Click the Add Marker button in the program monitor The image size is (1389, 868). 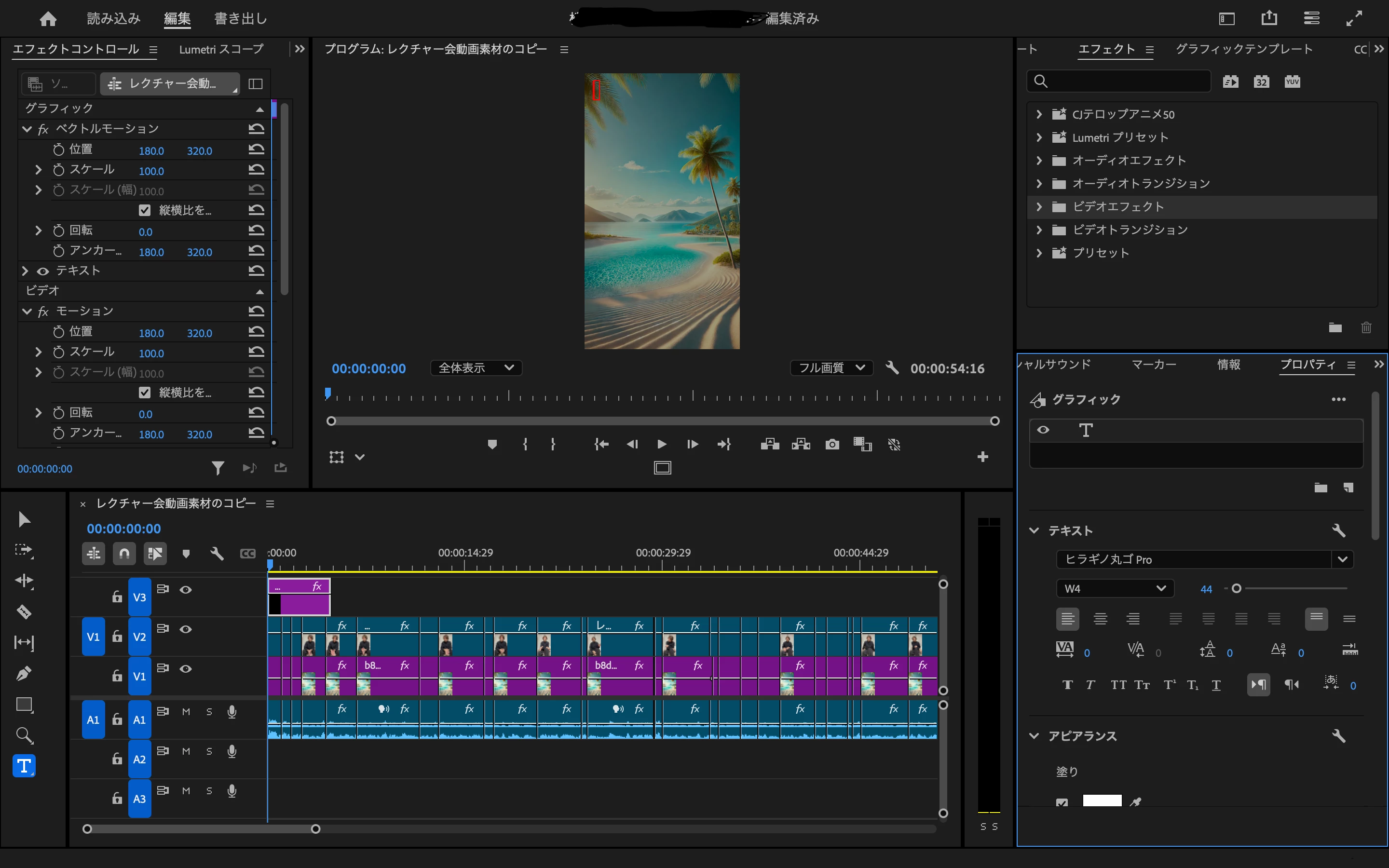point(492,444)
